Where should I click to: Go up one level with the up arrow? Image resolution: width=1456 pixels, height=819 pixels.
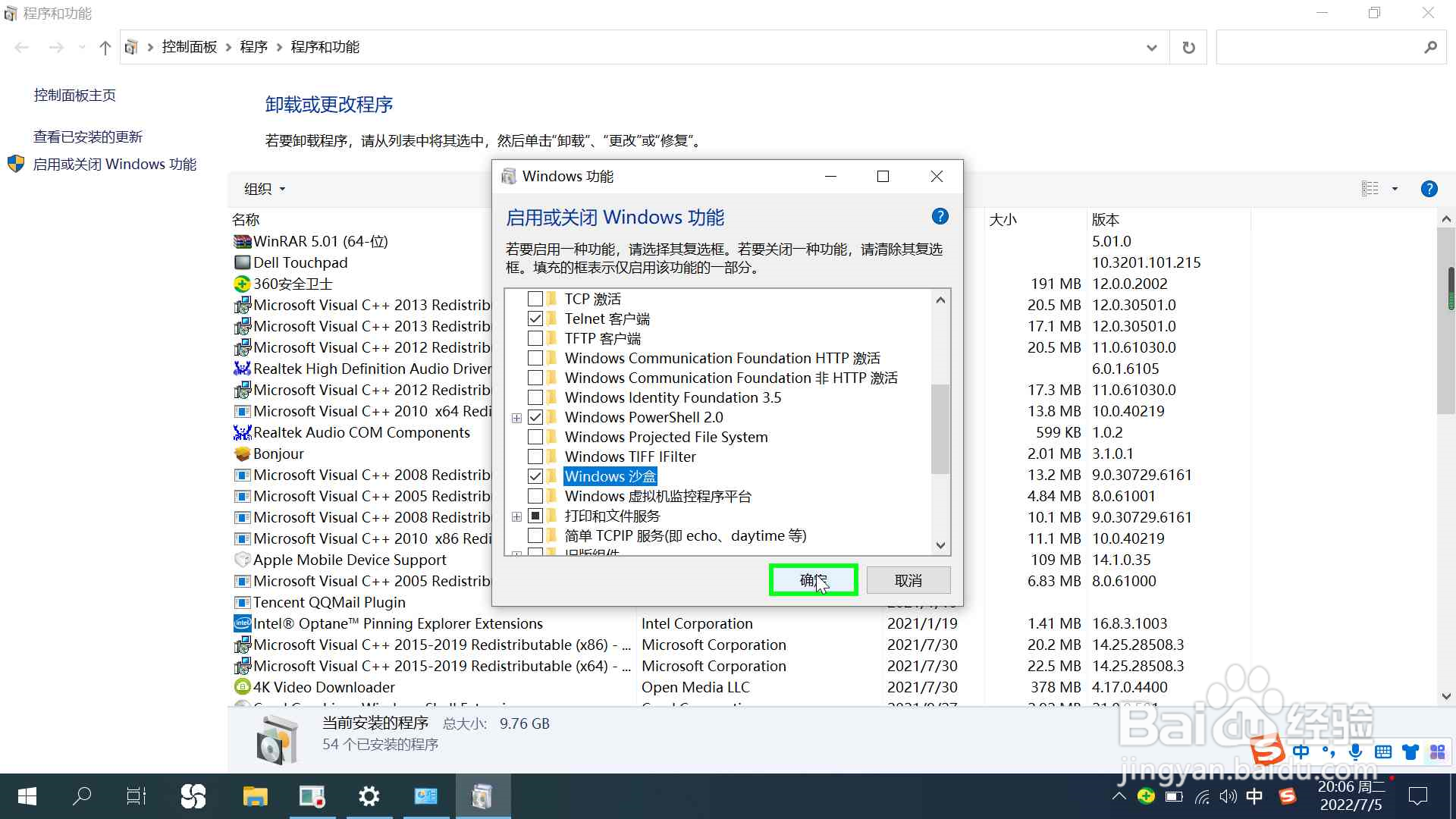click(x=105, y=47)
